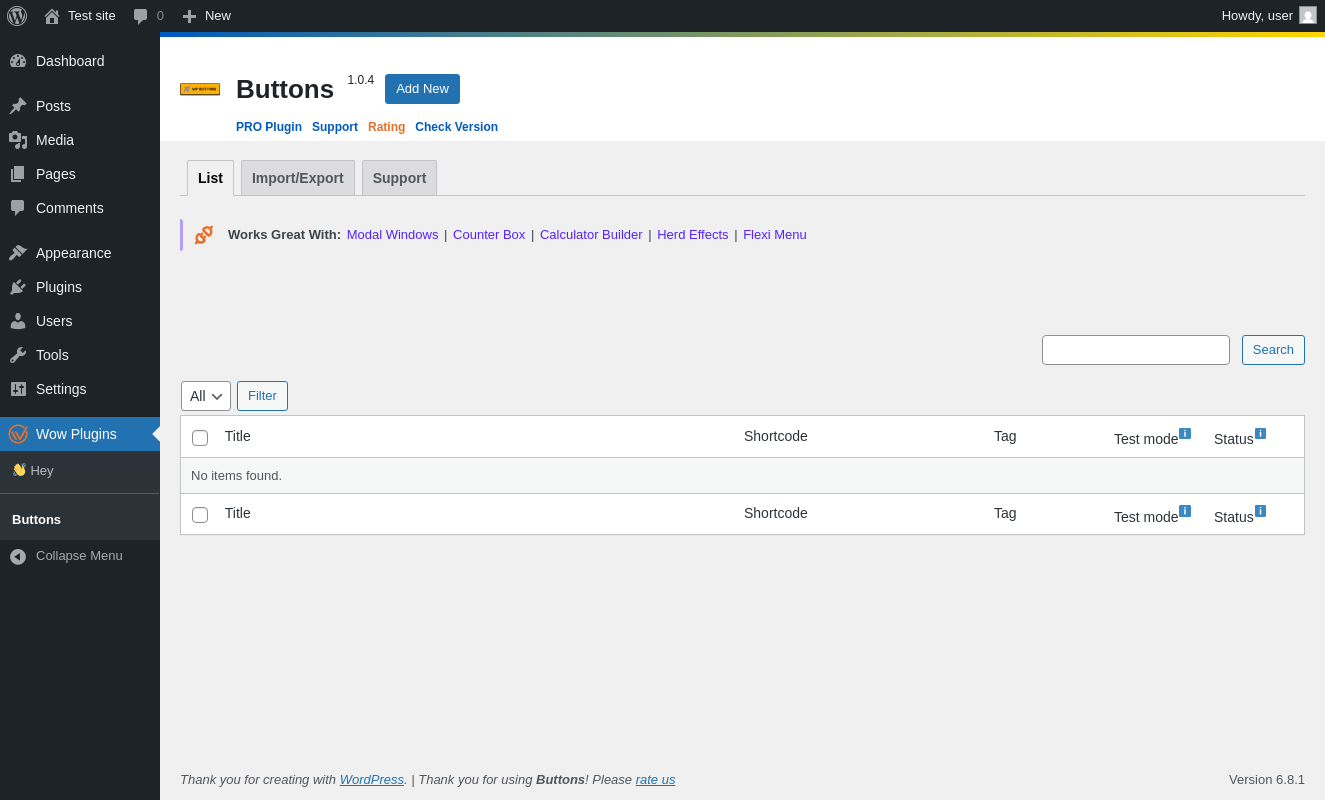This screenshot has height=800, width=1325.
Task: Switch to the Import/Export tab
Action: [x=298, y=178]
